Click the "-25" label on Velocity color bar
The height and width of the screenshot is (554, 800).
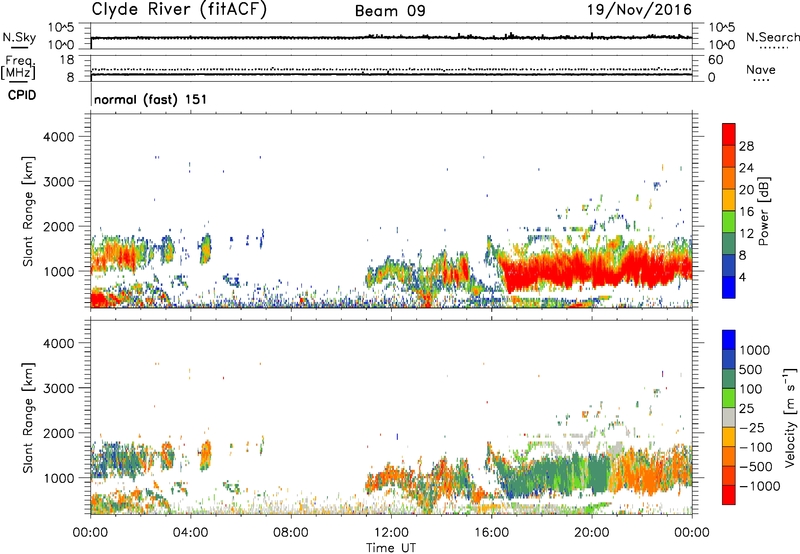pyautogui.click(x=752, y=427)
